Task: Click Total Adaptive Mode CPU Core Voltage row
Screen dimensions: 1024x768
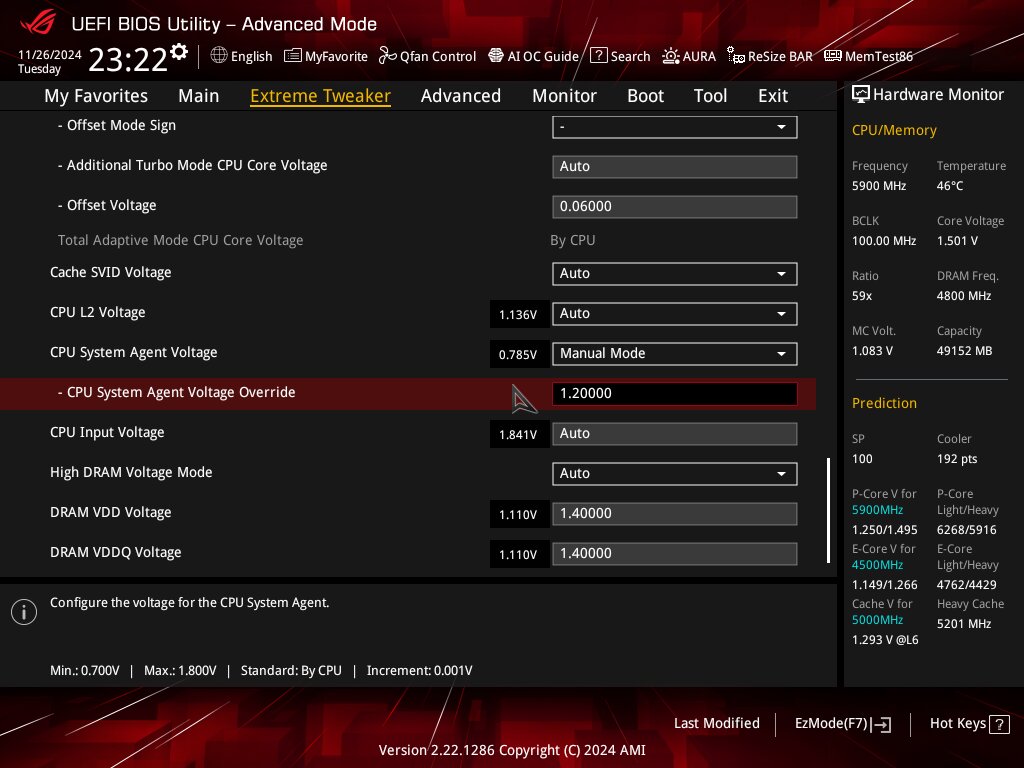Action: click(408, 240)
